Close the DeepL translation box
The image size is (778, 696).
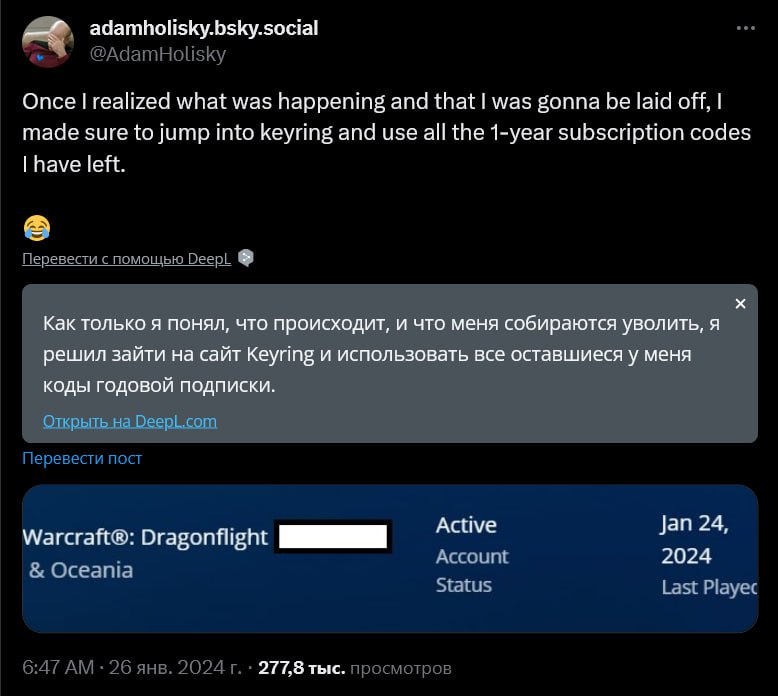[x=740, y=304]
